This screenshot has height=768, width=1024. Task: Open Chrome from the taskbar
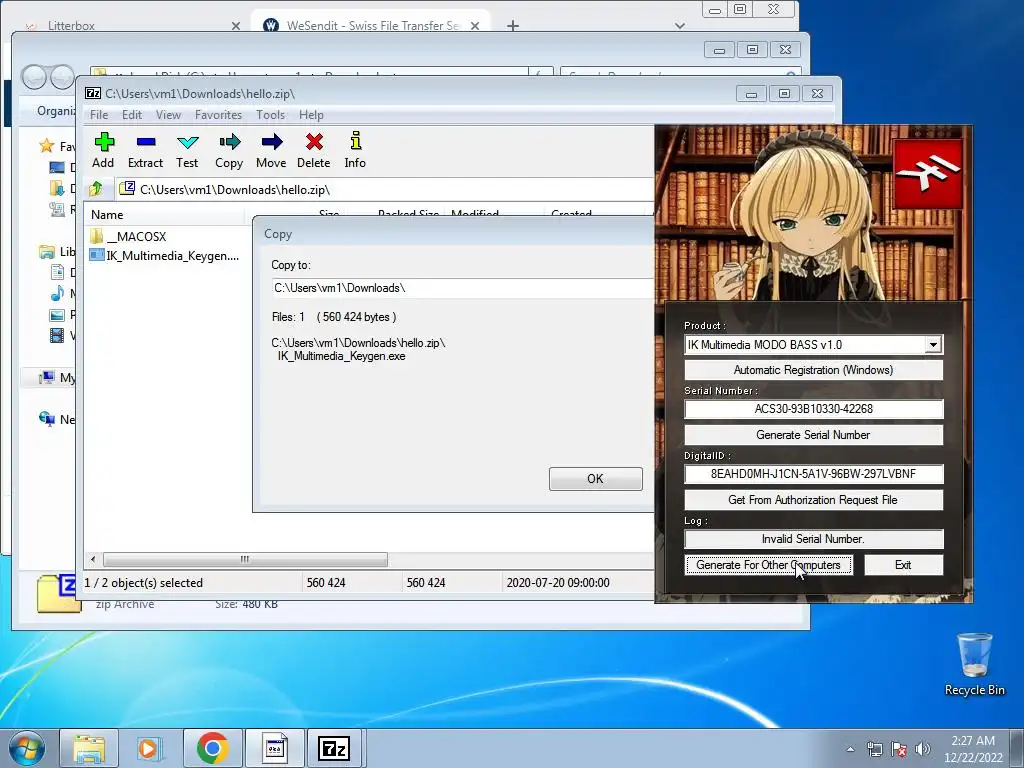click(212, 748)
